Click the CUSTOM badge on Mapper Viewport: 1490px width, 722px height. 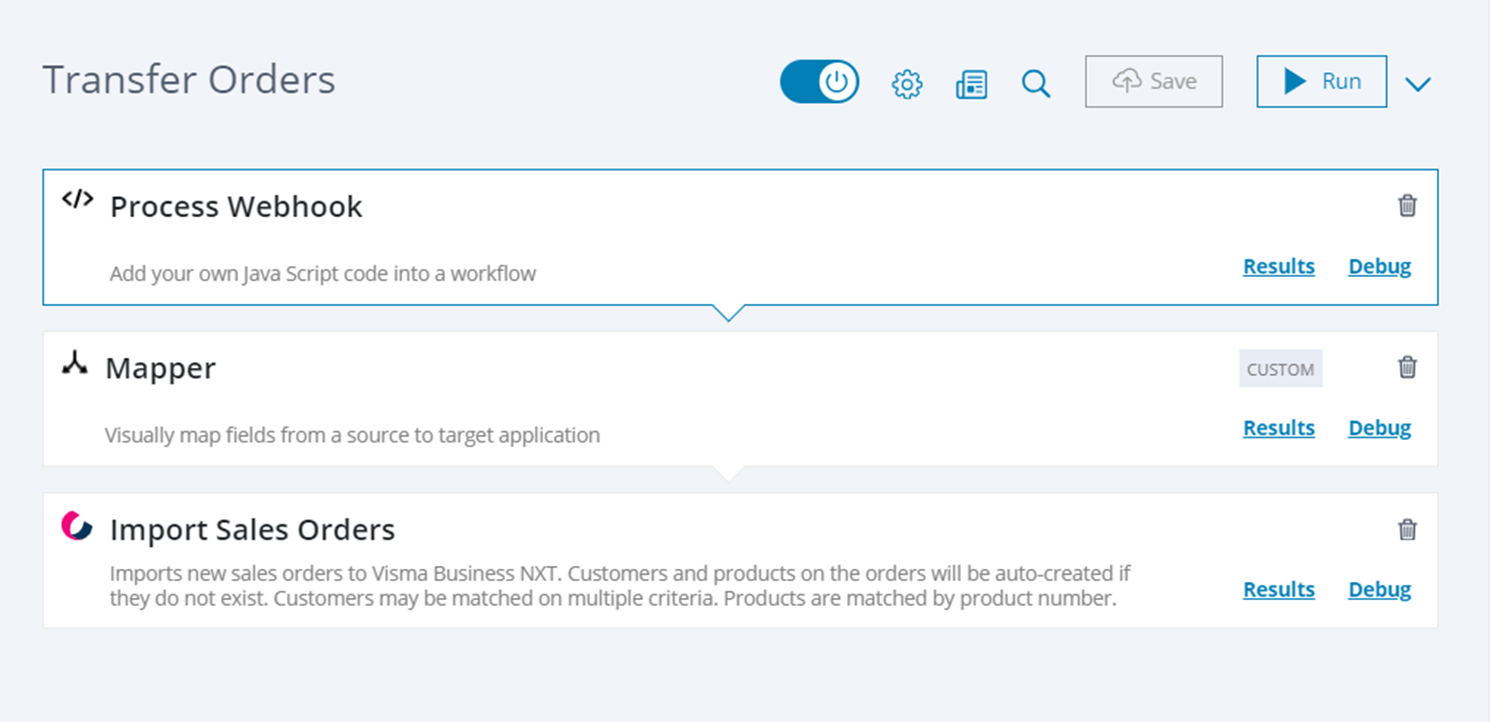[1280, 369]
